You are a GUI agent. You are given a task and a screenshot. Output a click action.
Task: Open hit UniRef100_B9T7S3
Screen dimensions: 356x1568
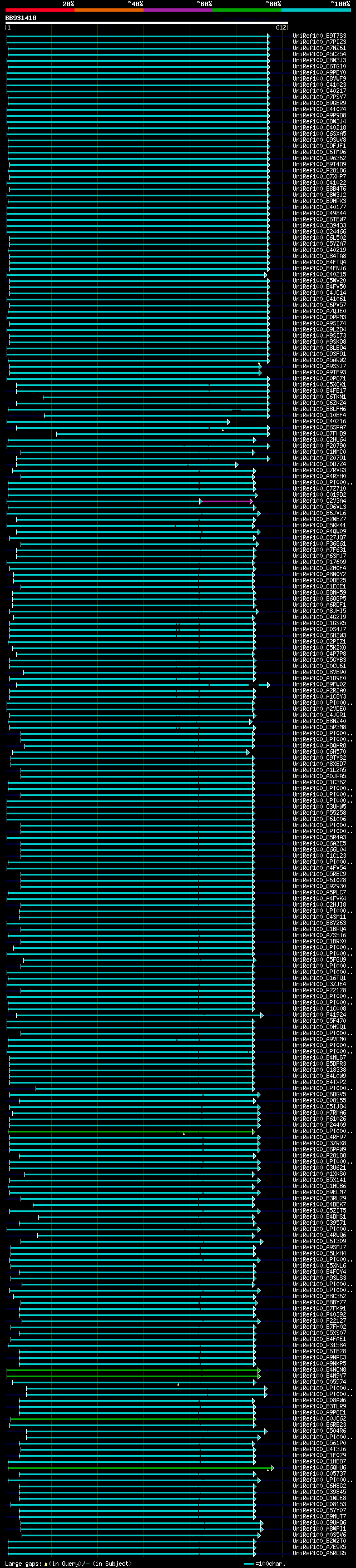(319, 36)
